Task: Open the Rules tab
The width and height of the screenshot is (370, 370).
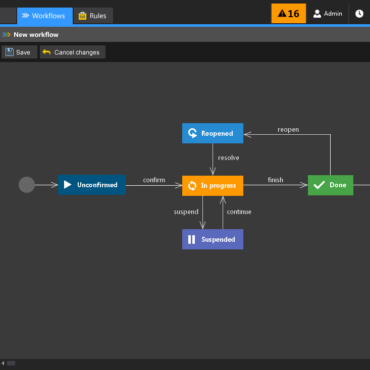Action: point(93,16)
